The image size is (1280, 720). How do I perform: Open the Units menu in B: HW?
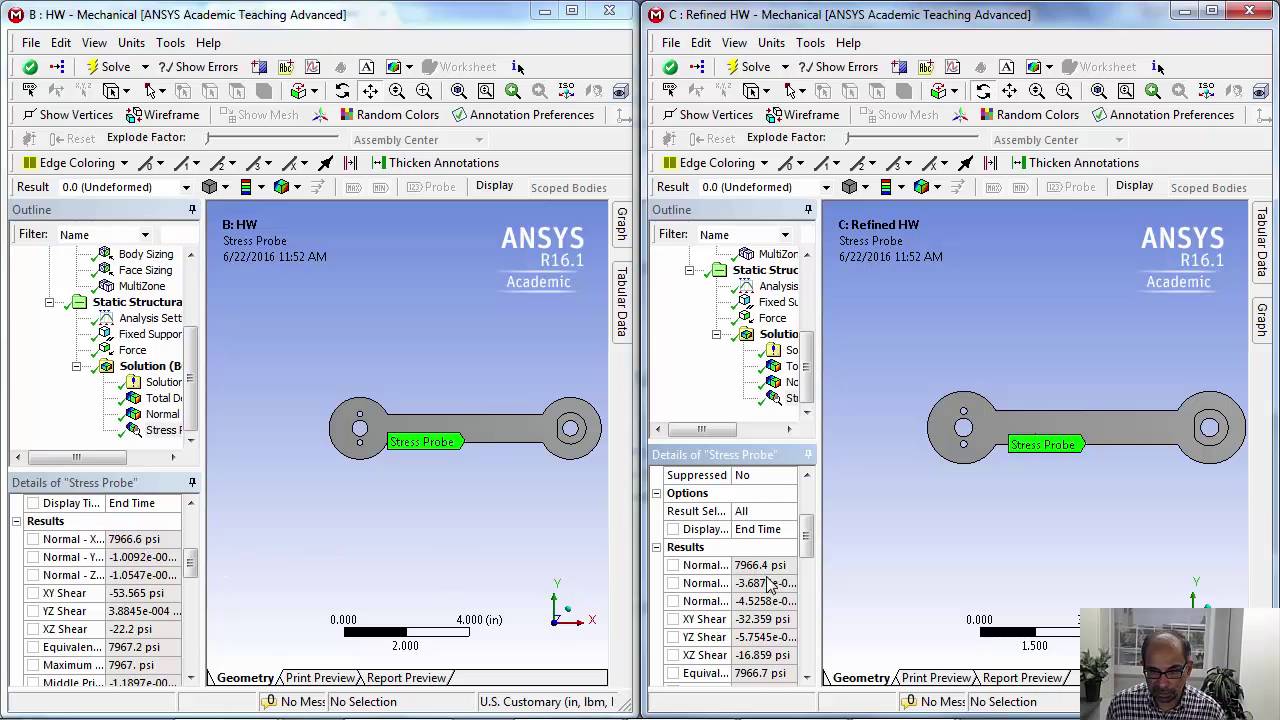click(x=131, y=43)
